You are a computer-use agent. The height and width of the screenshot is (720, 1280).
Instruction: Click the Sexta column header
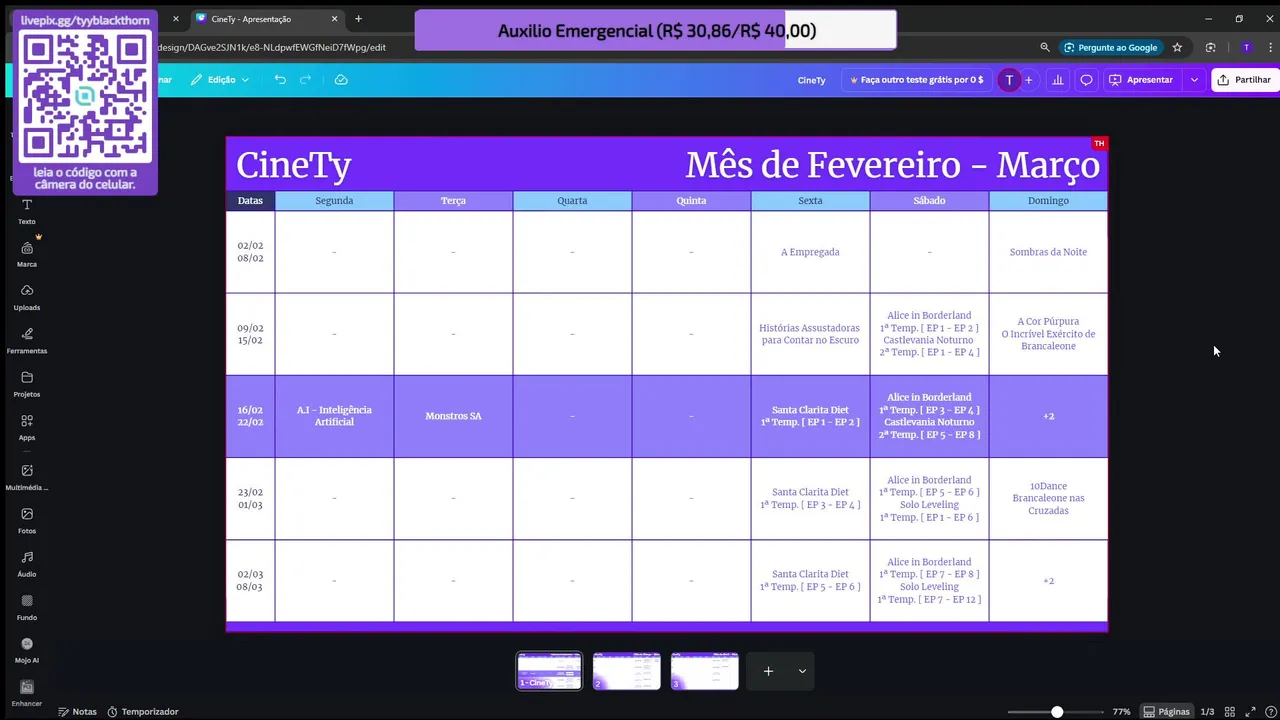click(810, 201)
